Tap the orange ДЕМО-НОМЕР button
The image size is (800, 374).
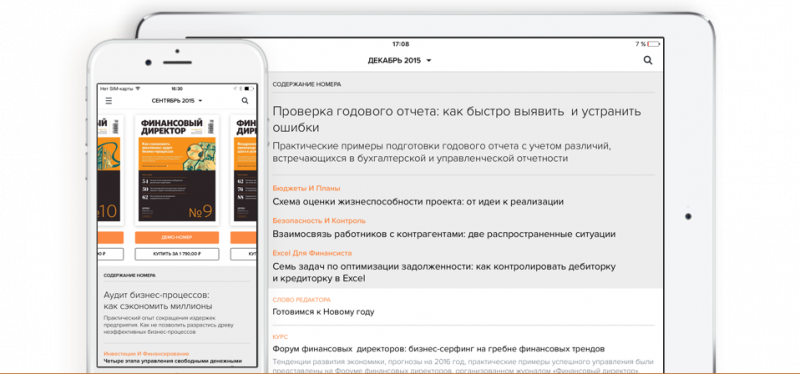(x=177, y=238)
